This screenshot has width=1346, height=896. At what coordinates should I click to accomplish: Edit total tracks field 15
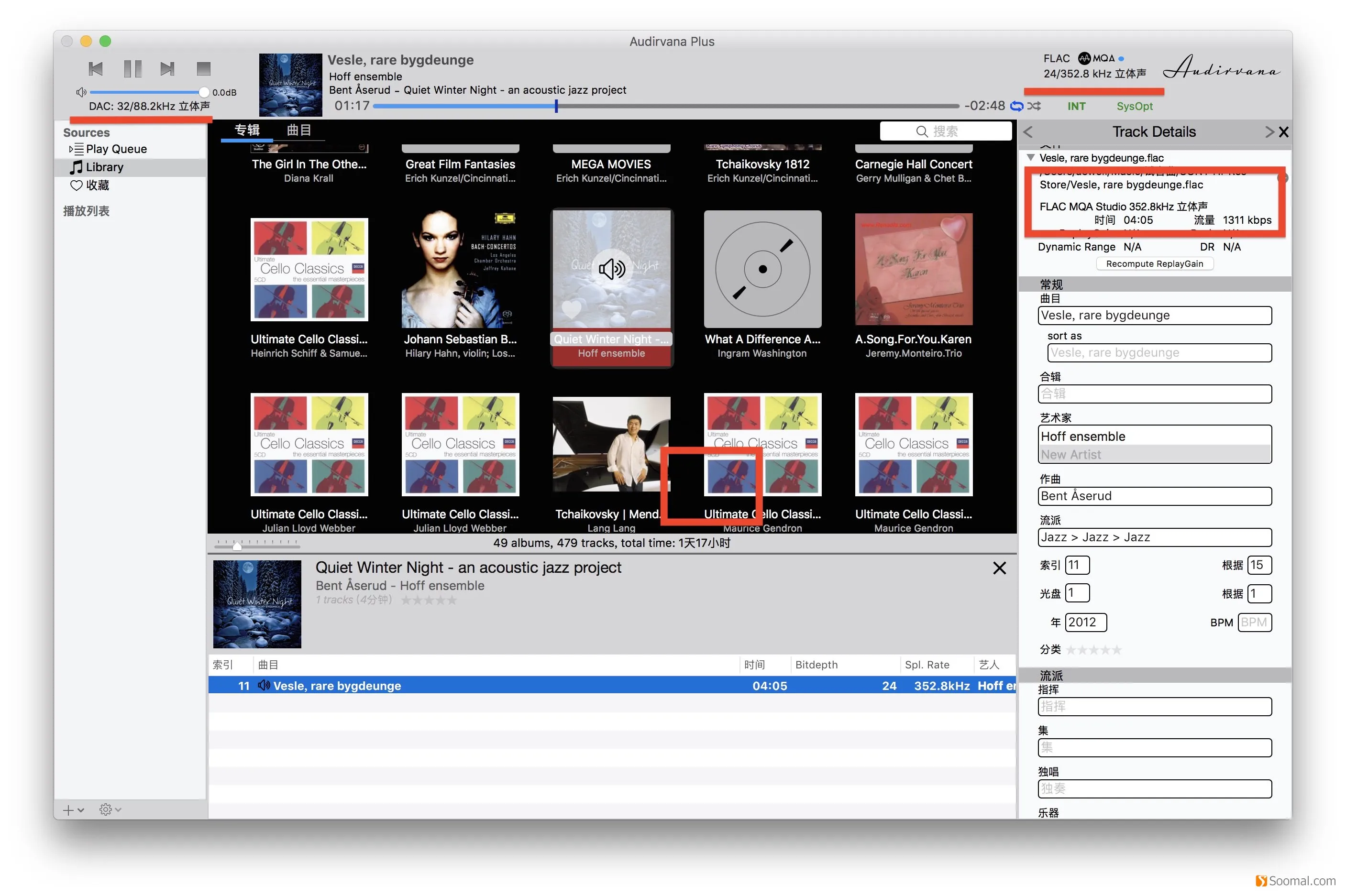(1259, 565)
